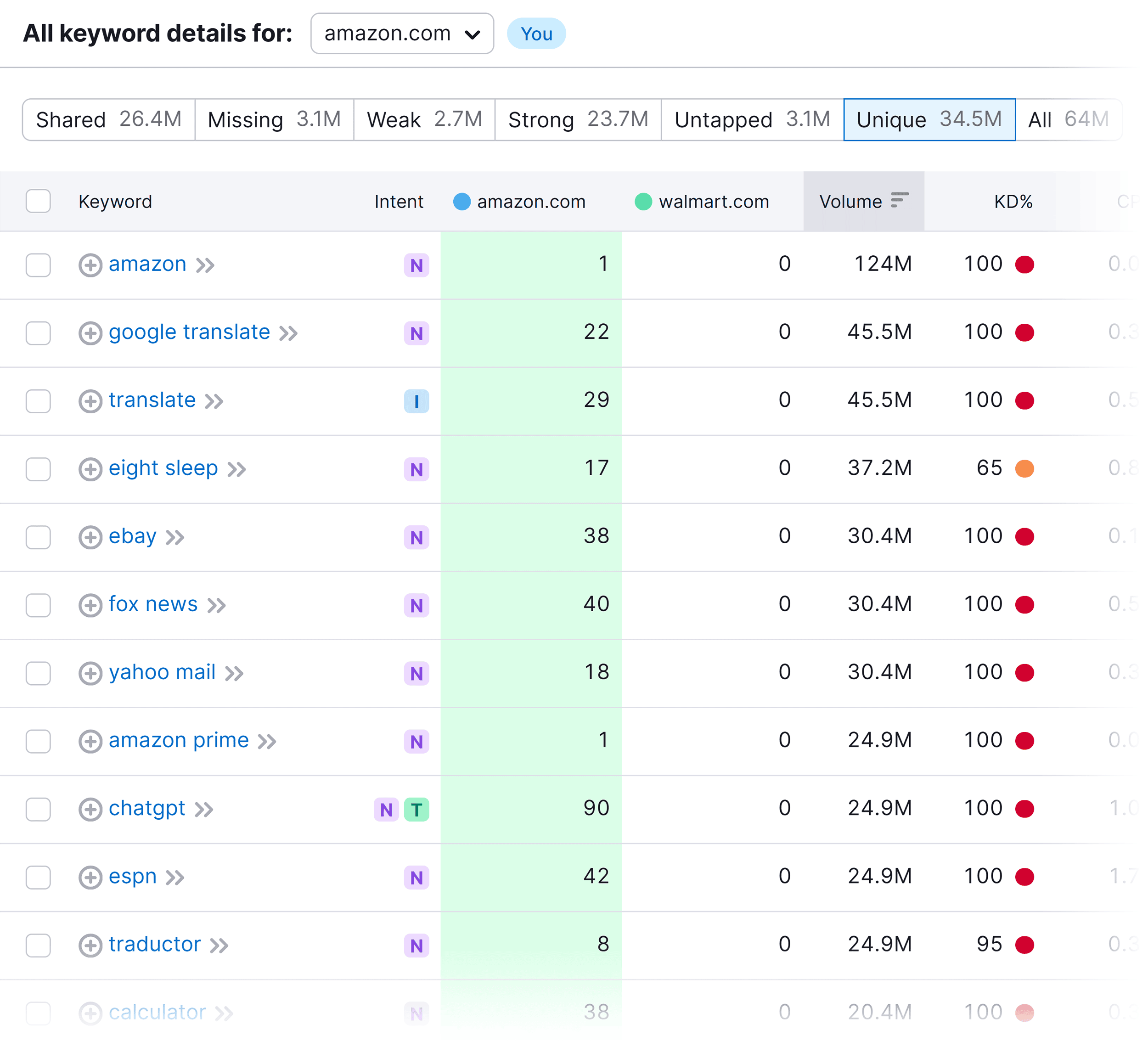Select the Shared 26.4M filter

[x=108, y=119]
